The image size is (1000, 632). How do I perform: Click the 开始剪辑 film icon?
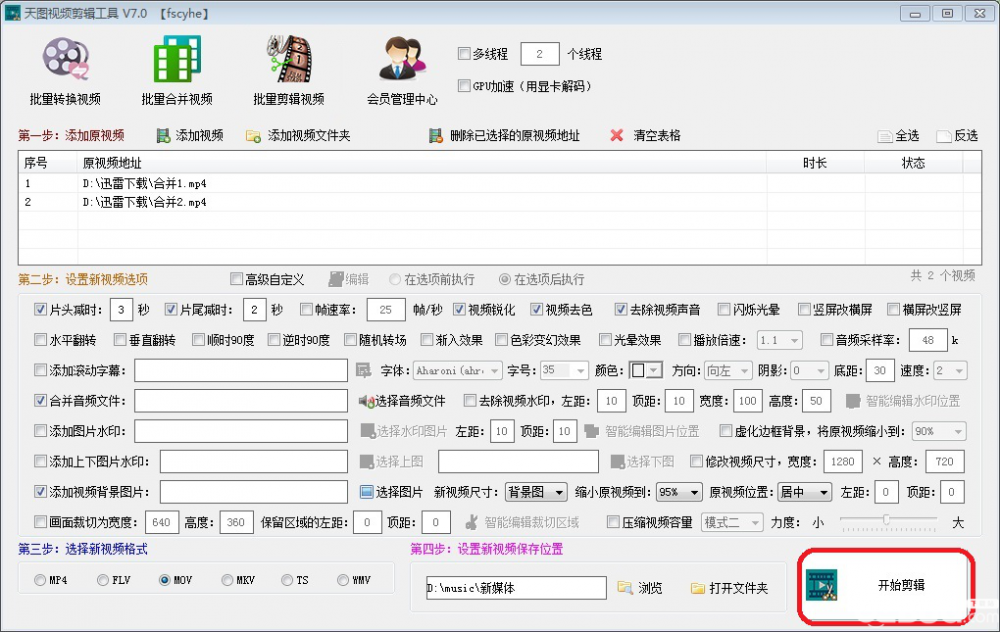point(821,585)
